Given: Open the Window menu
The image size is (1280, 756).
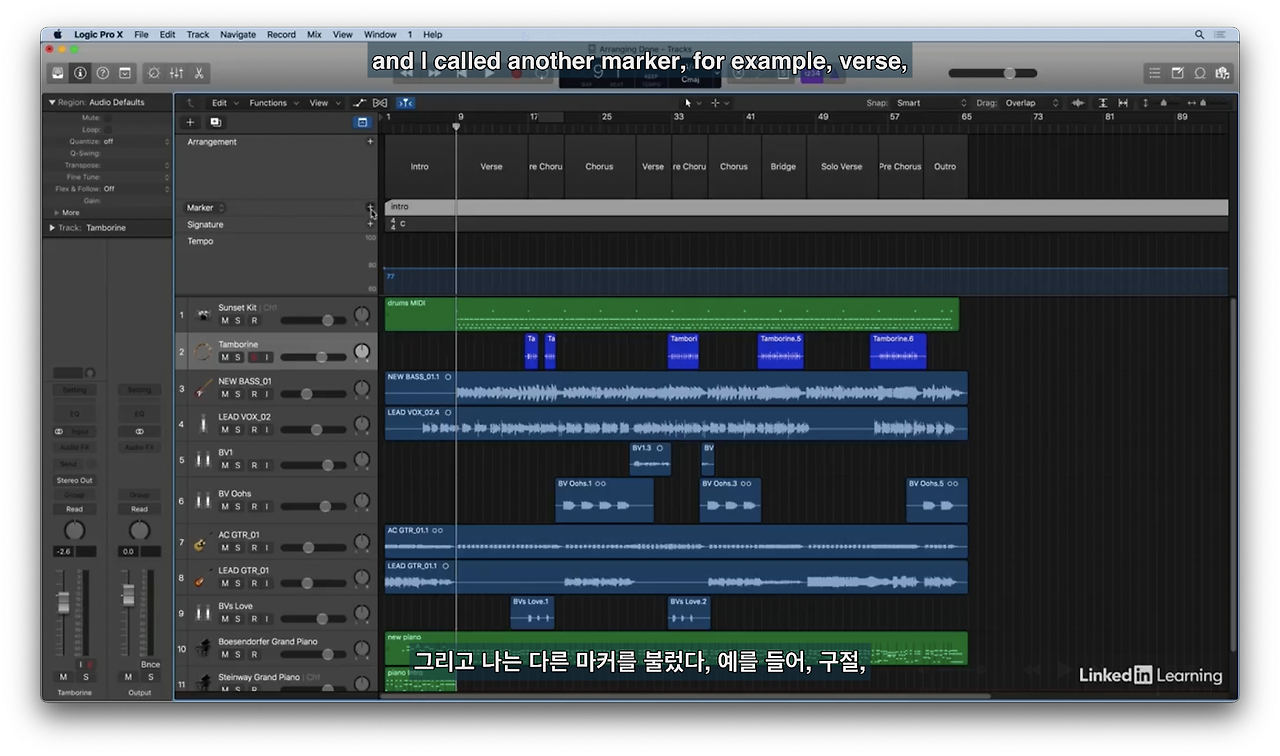Looking at the screenshot, I should pos(380,34).
